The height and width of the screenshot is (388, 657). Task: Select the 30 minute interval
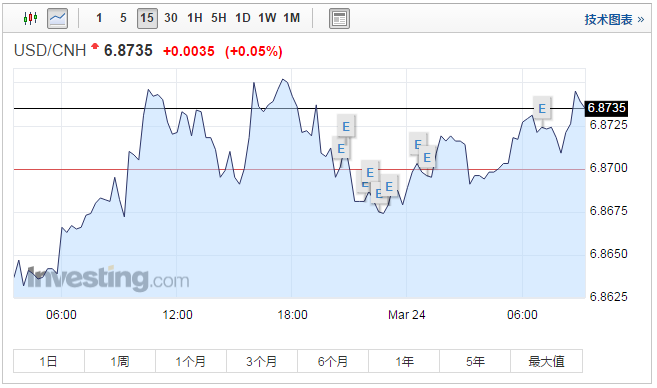(171, 18)
